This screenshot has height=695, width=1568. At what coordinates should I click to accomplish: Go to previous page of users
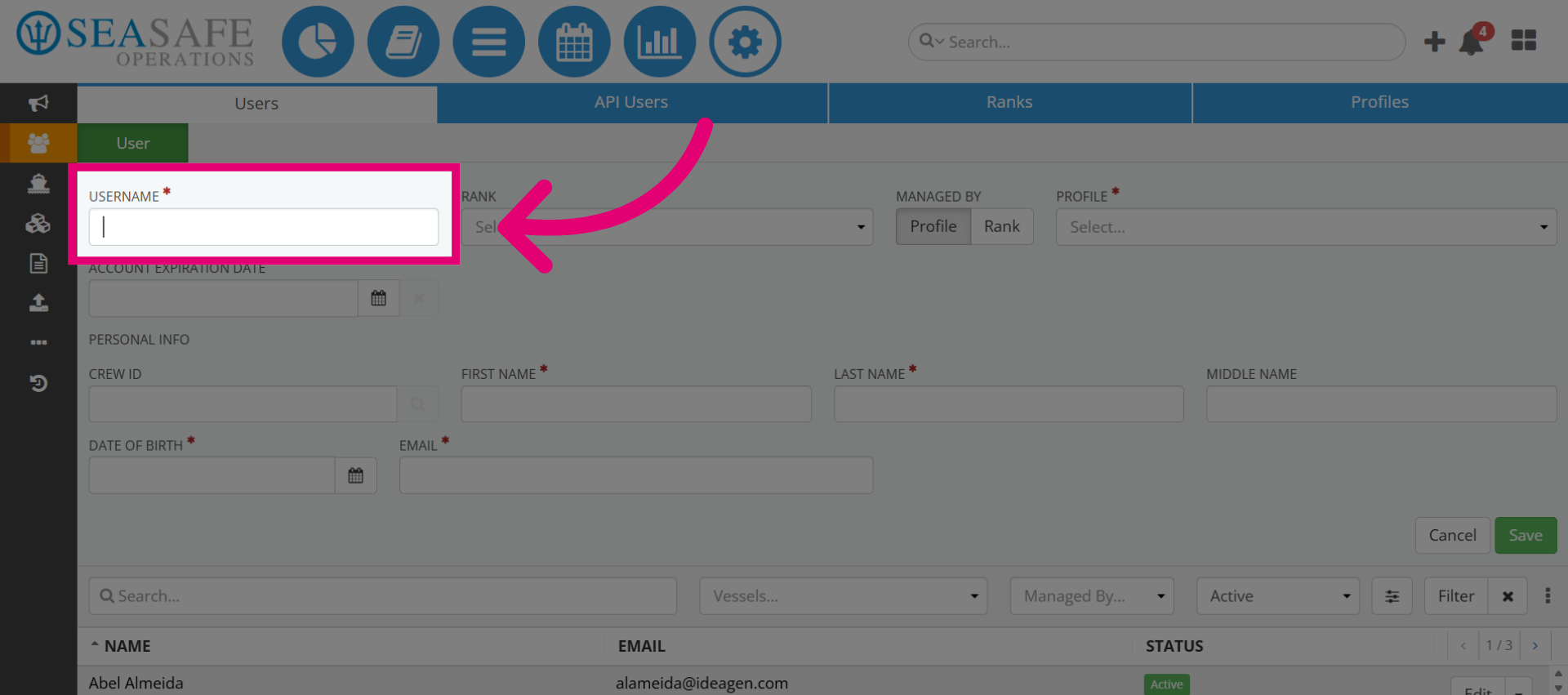(x=1463, y=645)
